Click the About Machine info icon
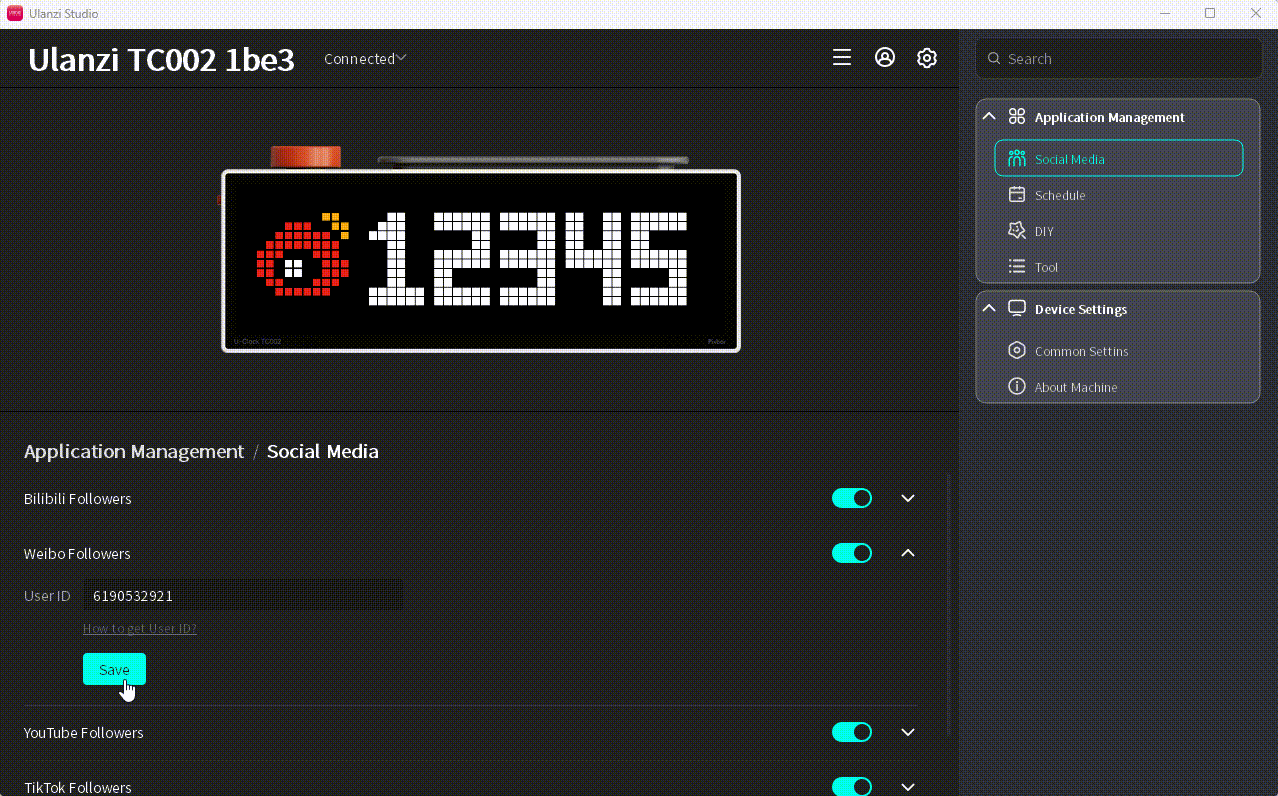Screen dimensions: 1278x796 pyautogui.click(x=1017, y=387)
